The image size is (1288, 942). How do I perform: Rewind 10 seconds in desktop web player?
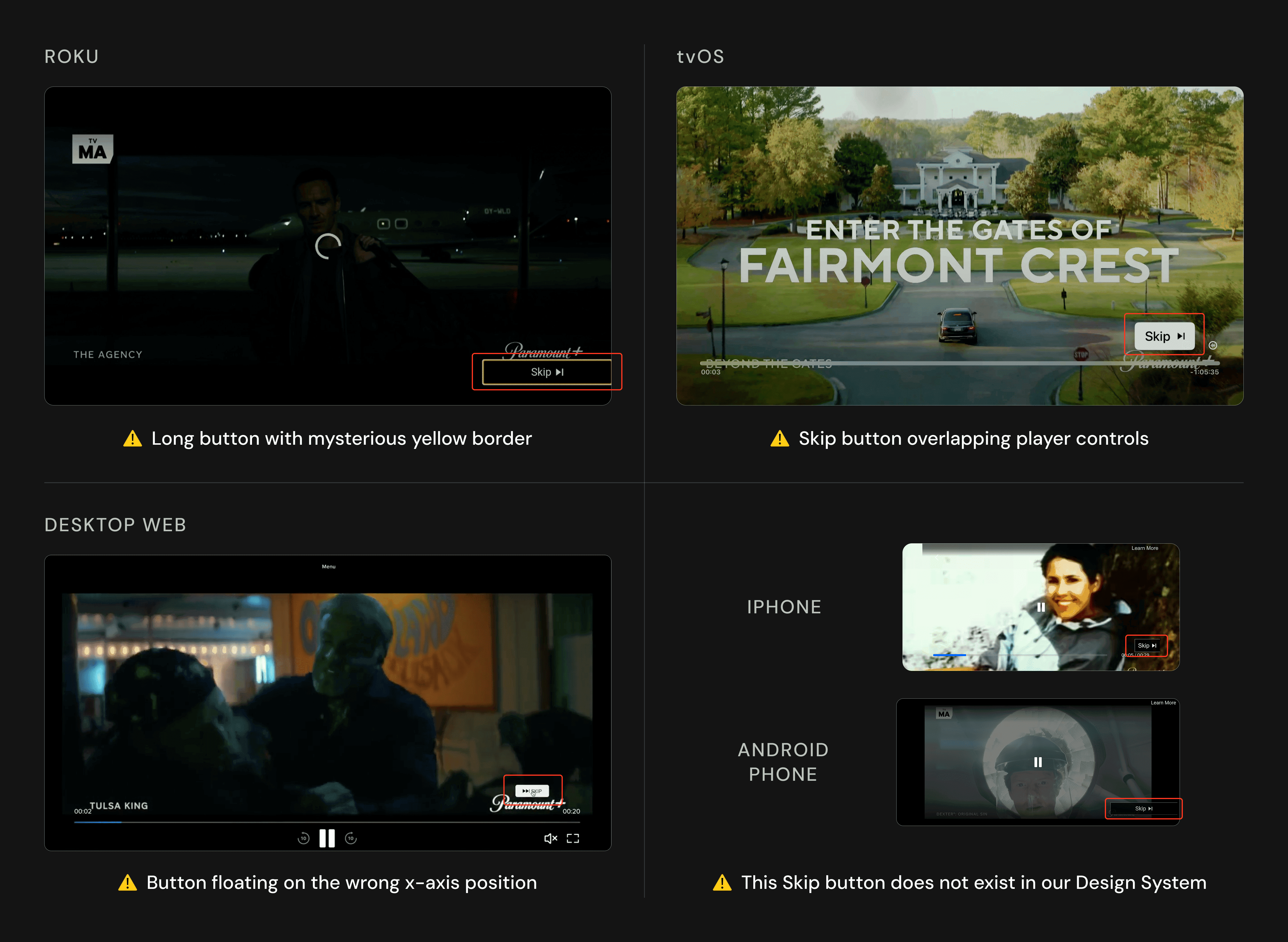tap(303, 838)
